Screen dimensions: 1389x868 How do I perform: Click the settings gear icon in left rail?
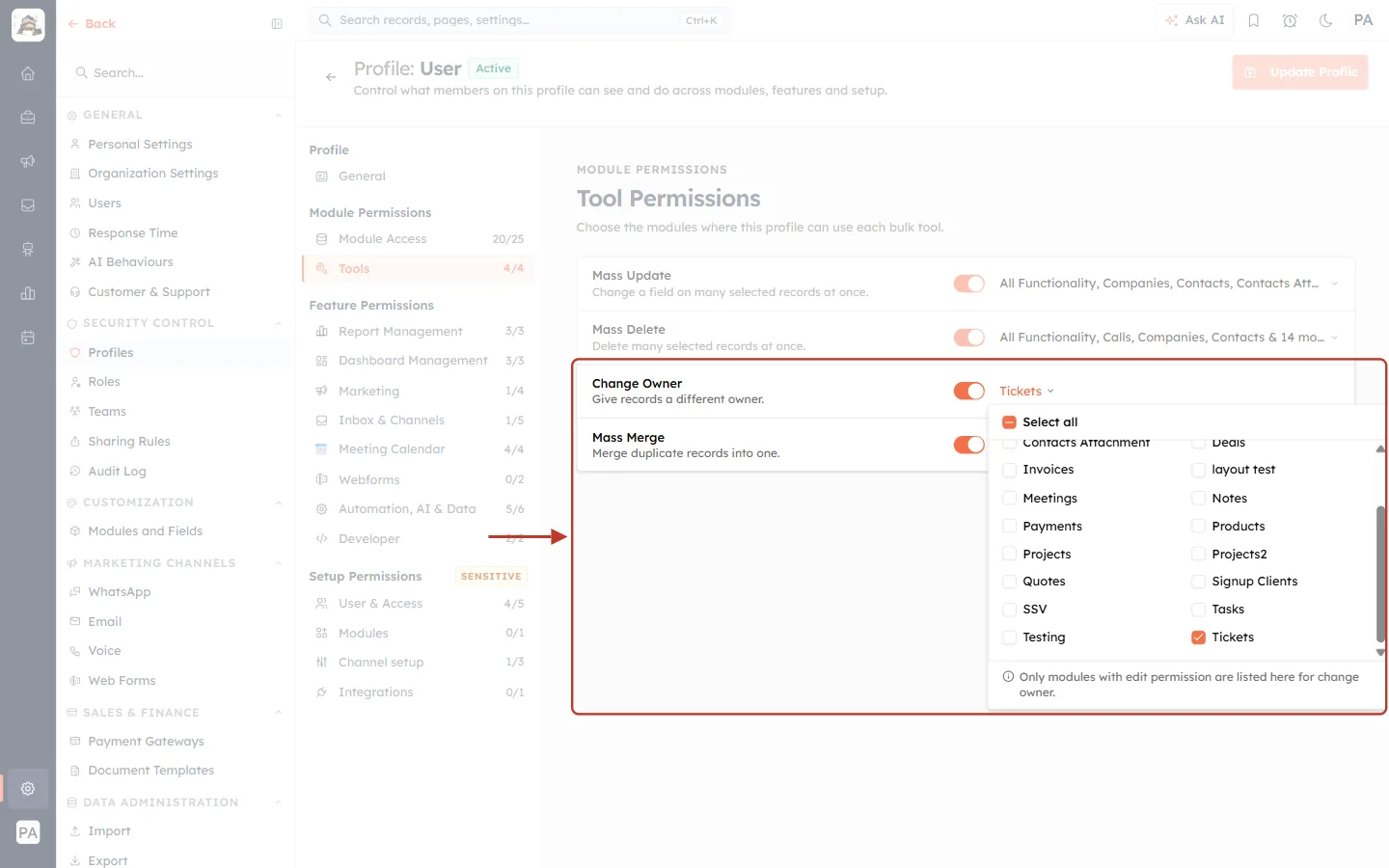coord(28,788)
